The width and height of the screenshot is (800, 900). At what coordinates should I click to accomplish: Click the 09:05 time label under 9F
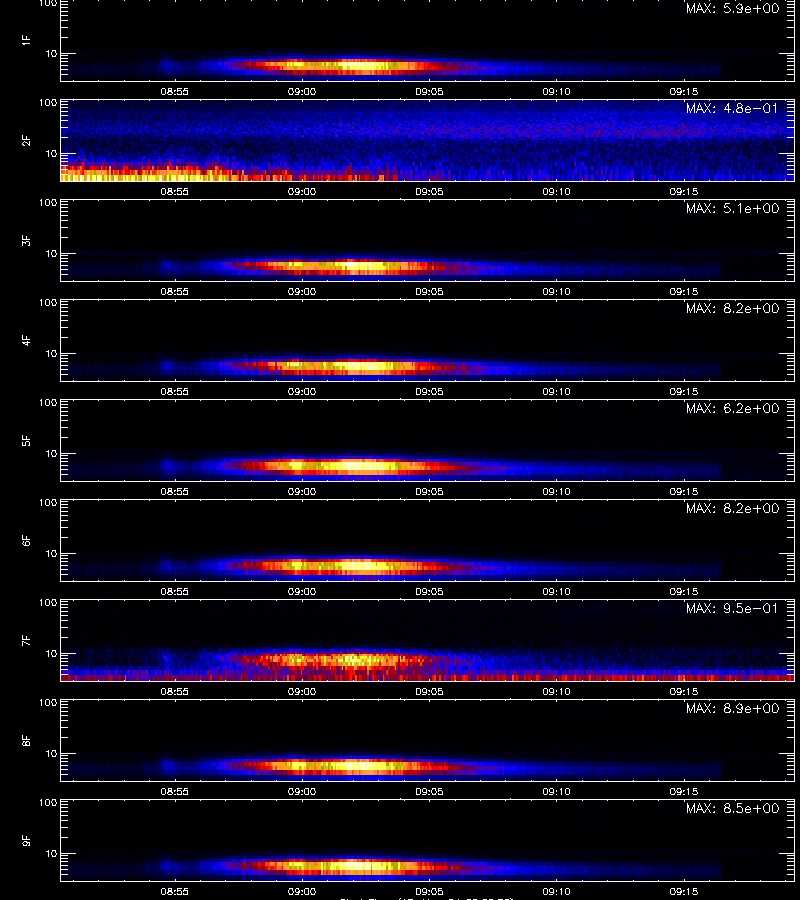429,891
